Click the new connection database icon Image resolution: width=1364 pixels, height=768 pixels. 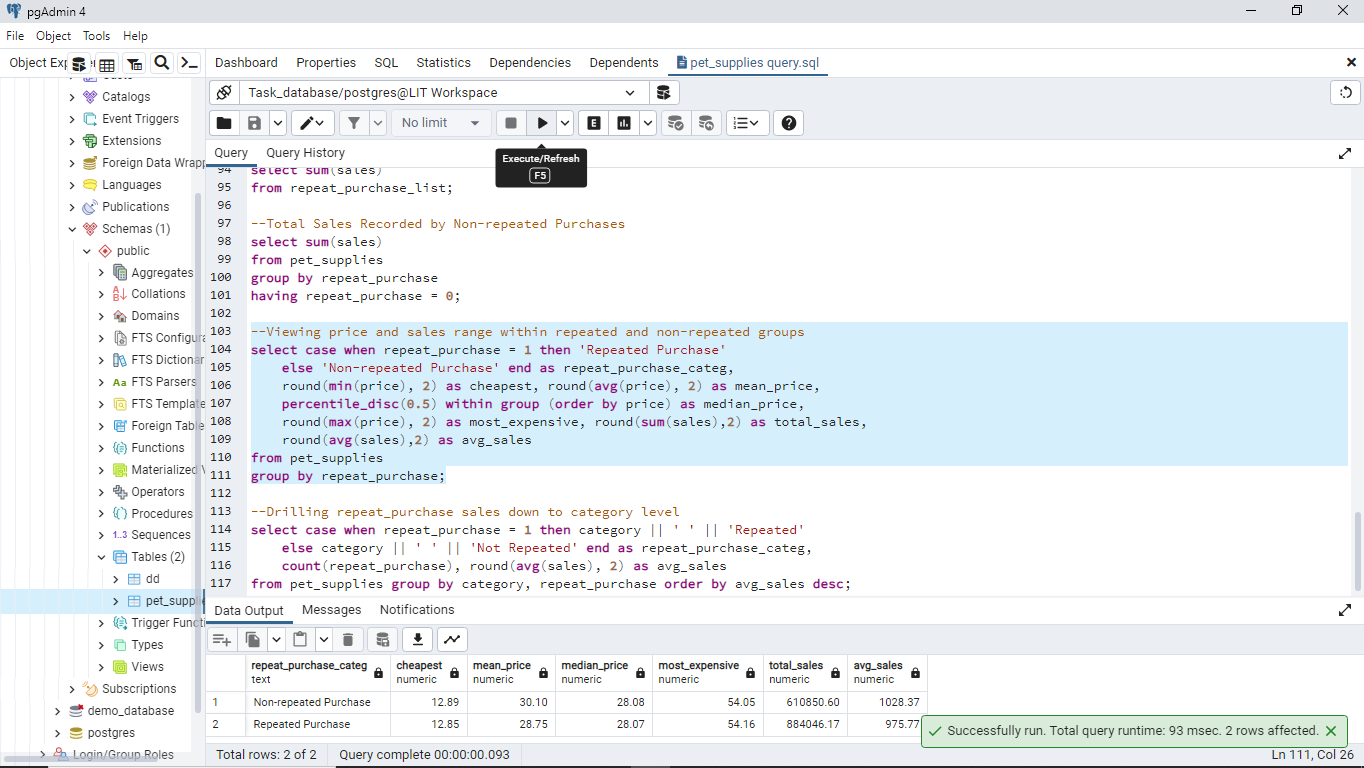click(662, 93)
